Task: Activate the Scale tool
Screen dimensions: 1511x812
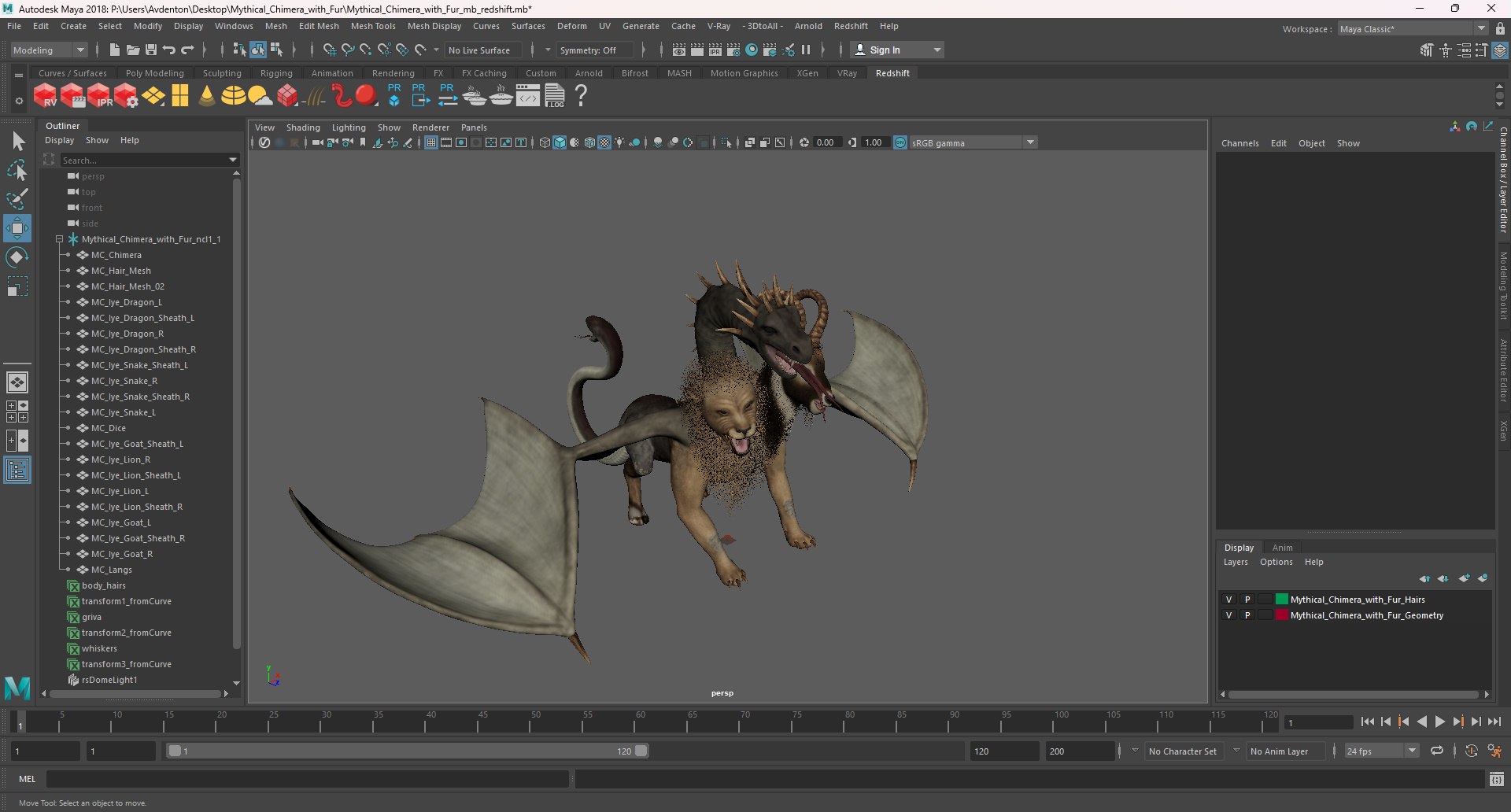Action: pyautogui.click(x=17, y=286)
